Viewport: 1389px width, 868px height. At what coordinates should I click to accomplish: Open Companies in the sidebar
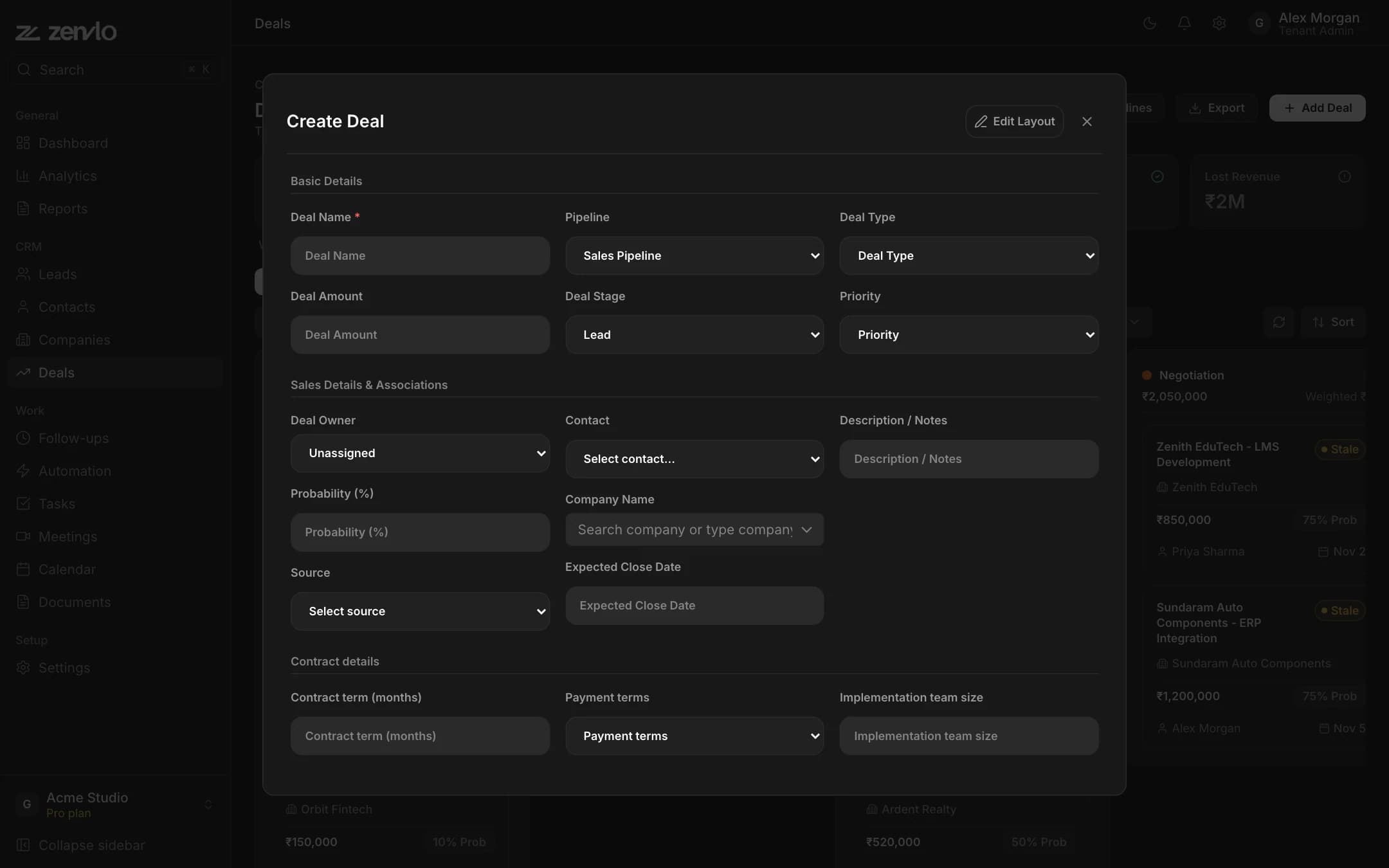click(x=116, y=340)
